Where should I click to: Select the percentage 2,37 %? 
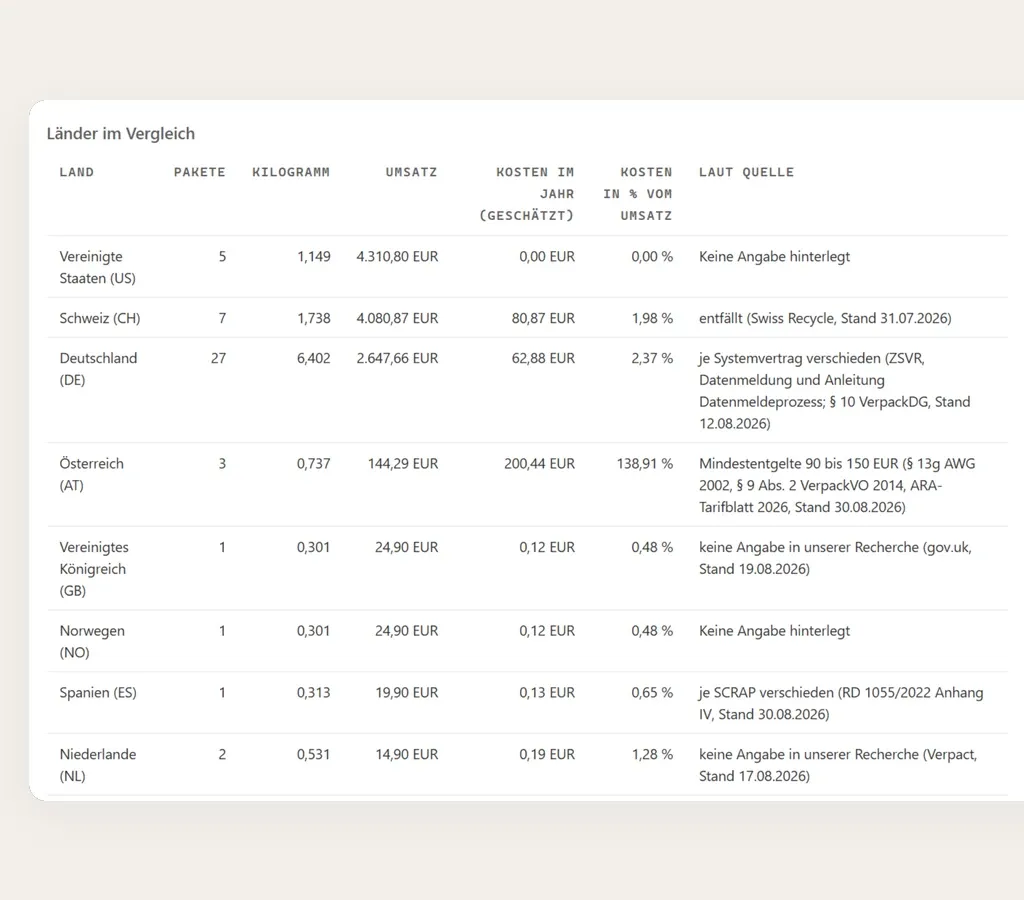point(652,358)
